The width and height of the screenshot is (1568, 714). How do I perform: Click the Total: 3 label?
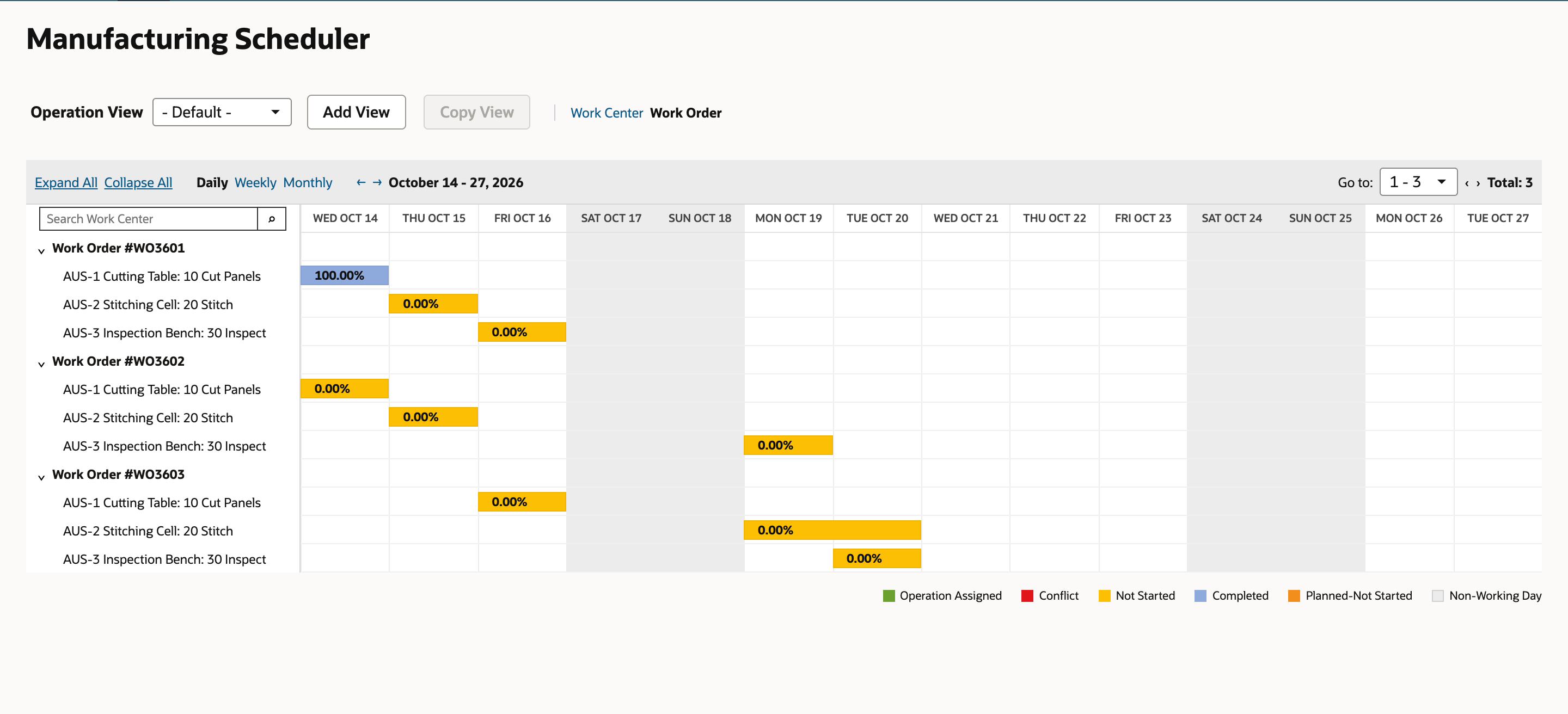click(x=1510, y=182)
